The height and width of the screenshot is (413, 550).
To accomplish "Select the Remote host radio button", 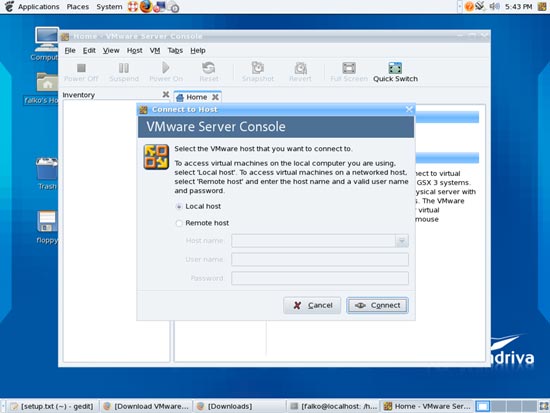I will point(179,223).
